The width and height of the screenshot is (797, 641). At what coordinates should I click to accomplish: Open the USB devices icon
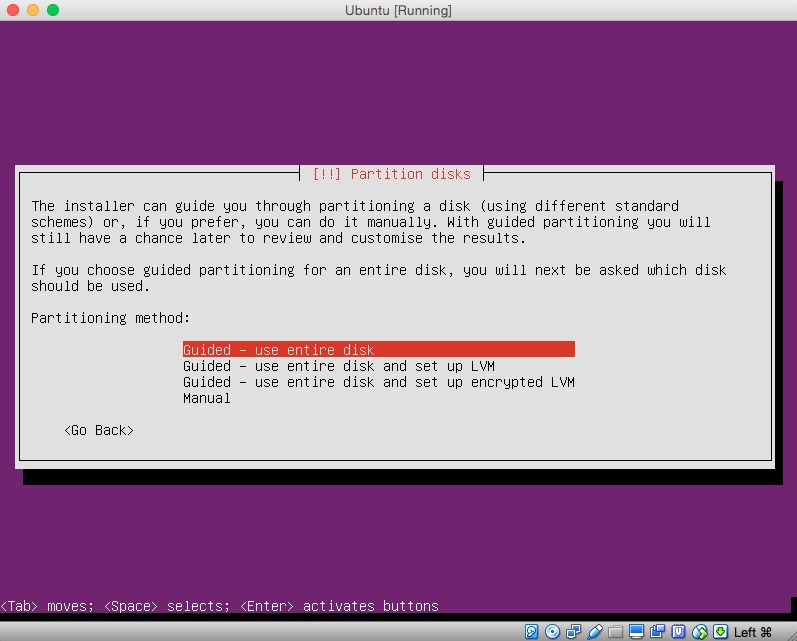tap(595, 632)
